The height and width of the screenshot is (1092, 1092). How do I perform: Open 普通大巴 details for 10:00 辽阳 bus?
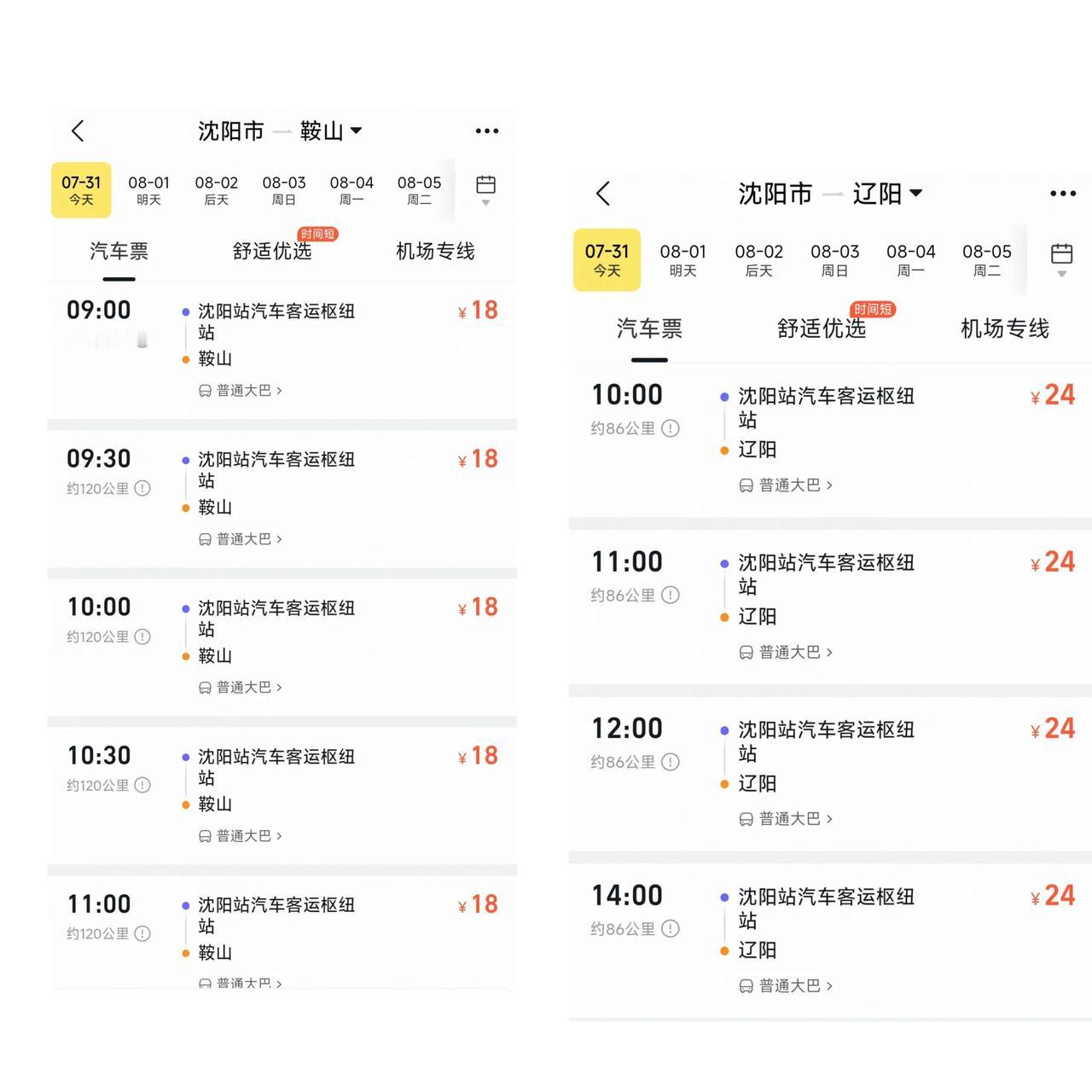786,485
